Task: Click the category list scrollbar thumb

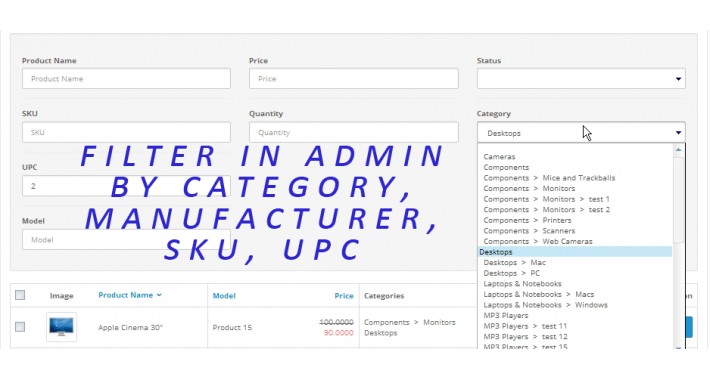Action: coord(678,199)
